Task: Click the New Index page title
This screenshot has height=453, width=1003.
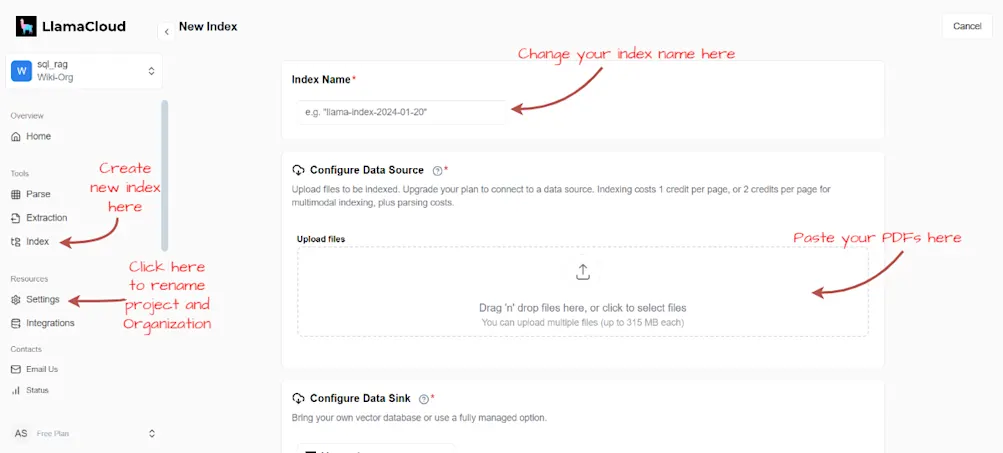Action: tap(208, 27)
